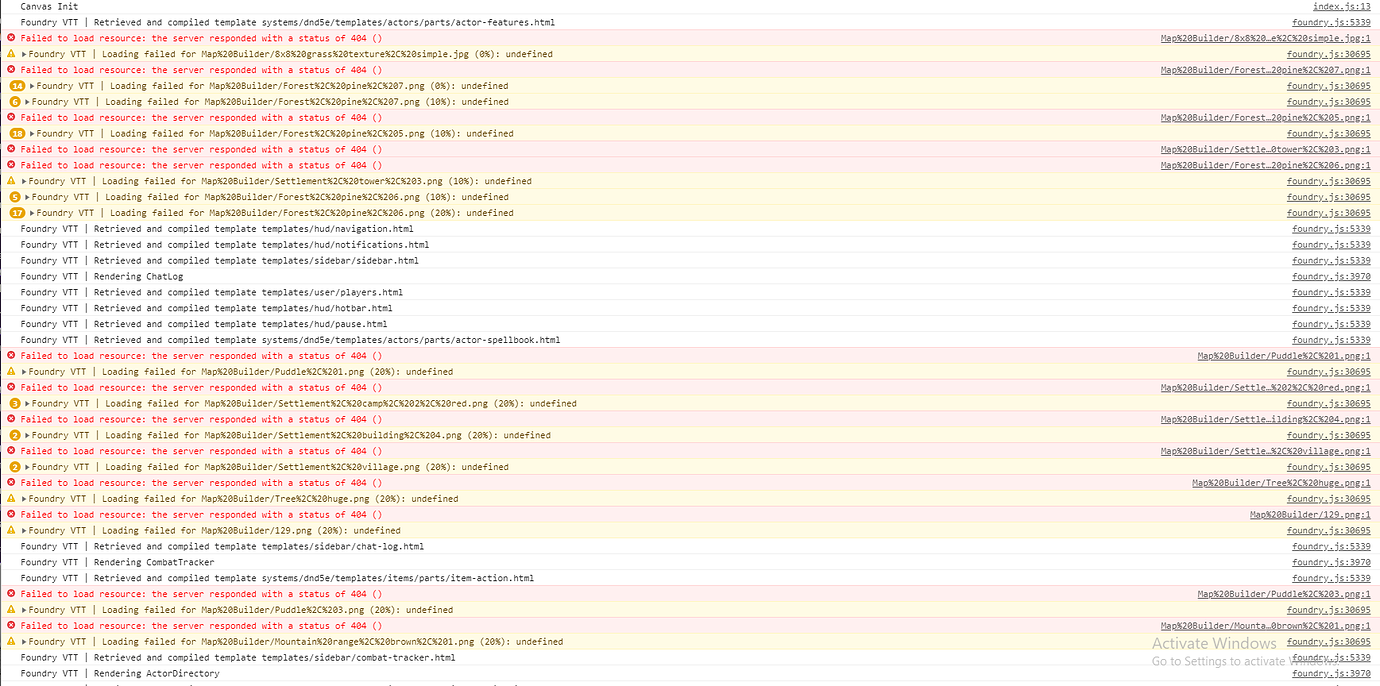Click the 18 count badge on Forest pine 205 warning

click(x=16, y=134)
